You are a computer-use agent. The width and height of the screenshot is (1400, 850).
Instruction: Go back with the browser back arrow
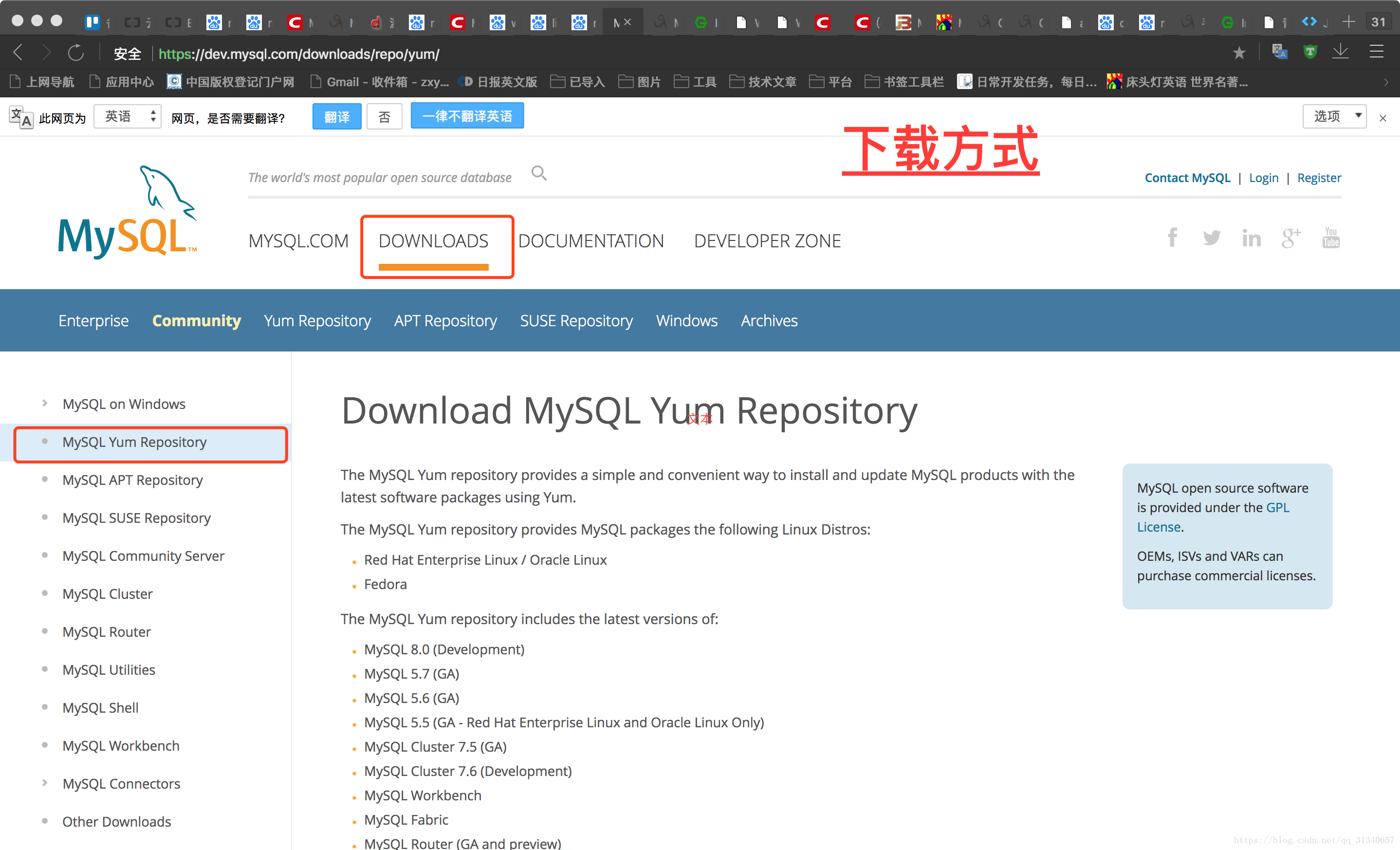(x=18, y=53)
